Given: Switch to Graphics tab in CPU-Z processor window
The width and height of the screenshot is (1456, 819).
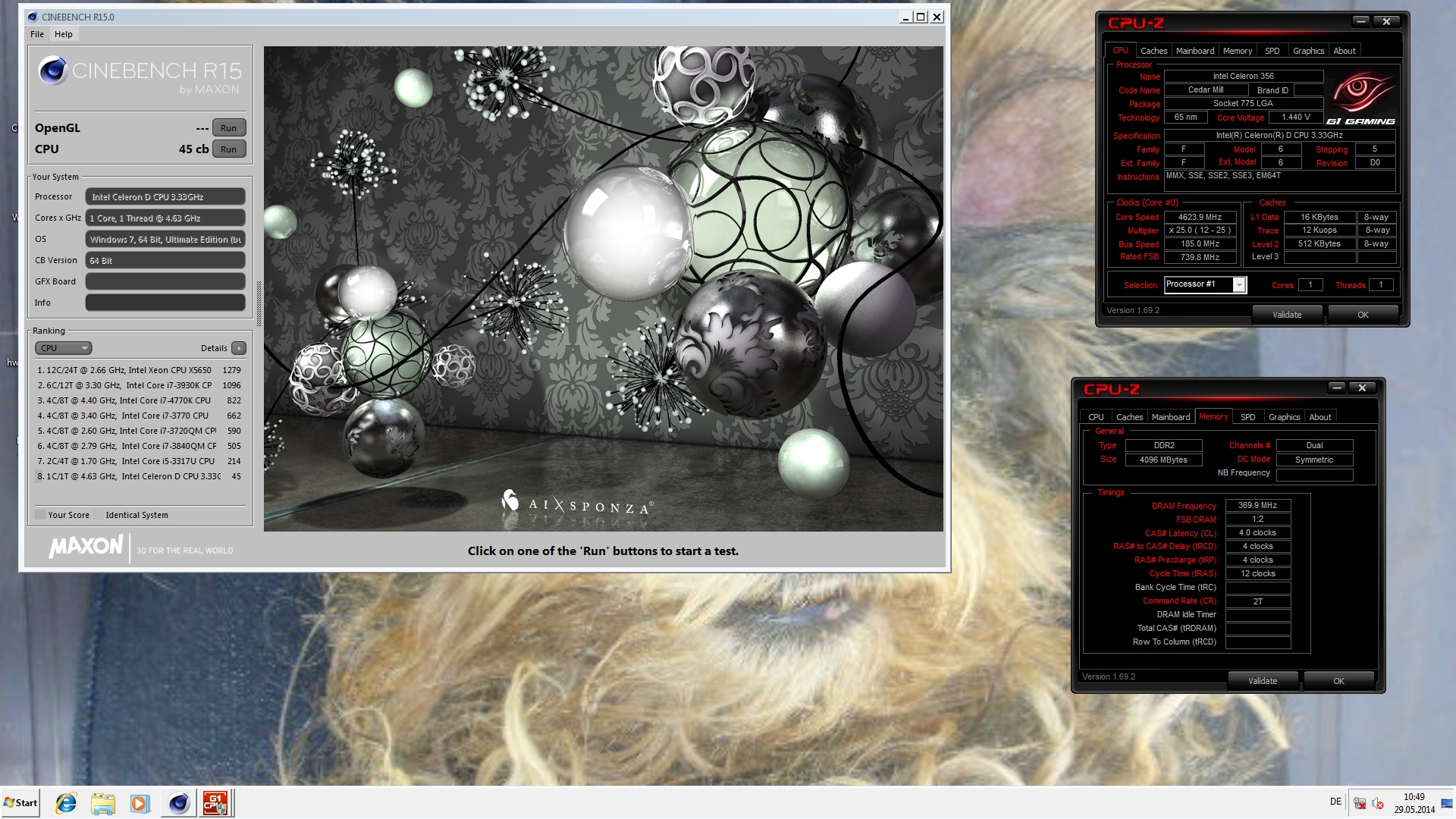Looking at the screenshot, I should [x=1308, y=51].
